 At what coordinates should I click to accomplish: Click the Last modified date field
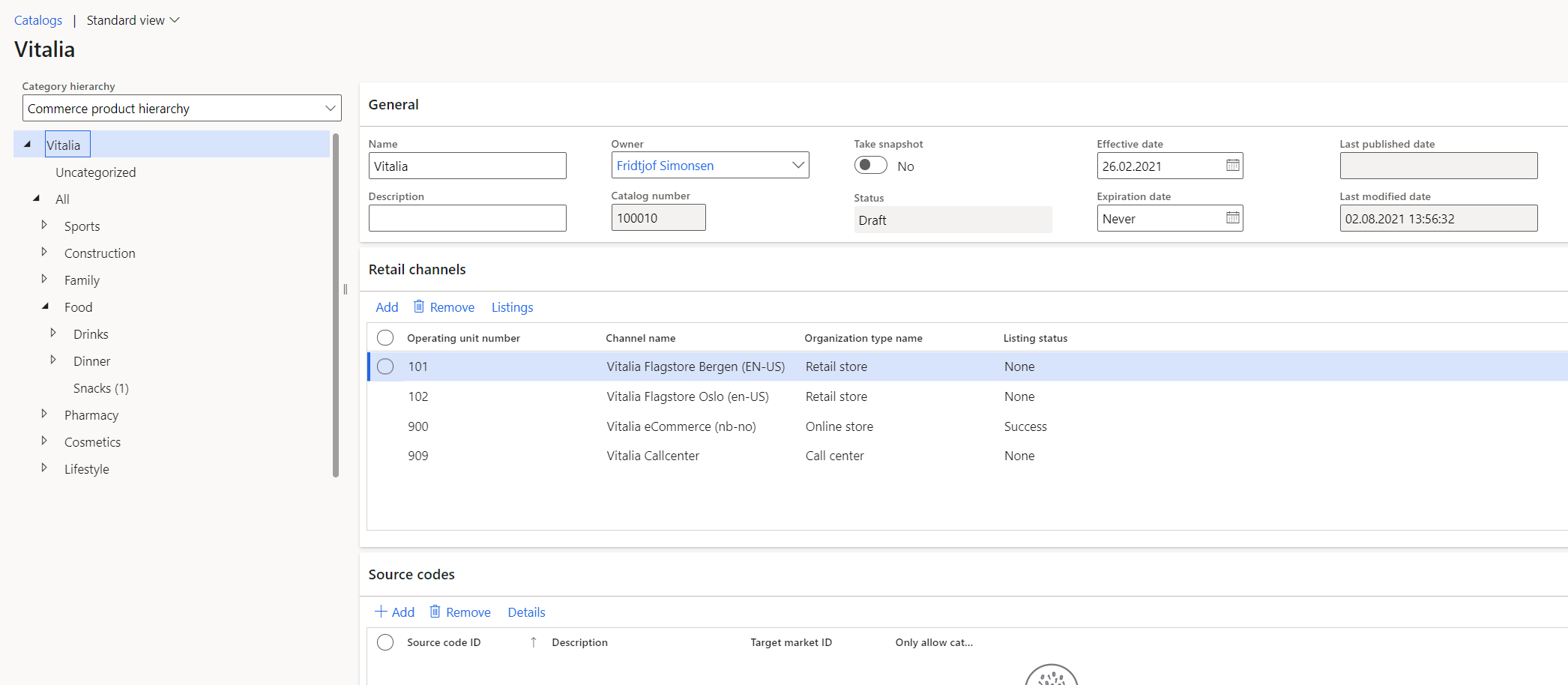(1439, 218)
